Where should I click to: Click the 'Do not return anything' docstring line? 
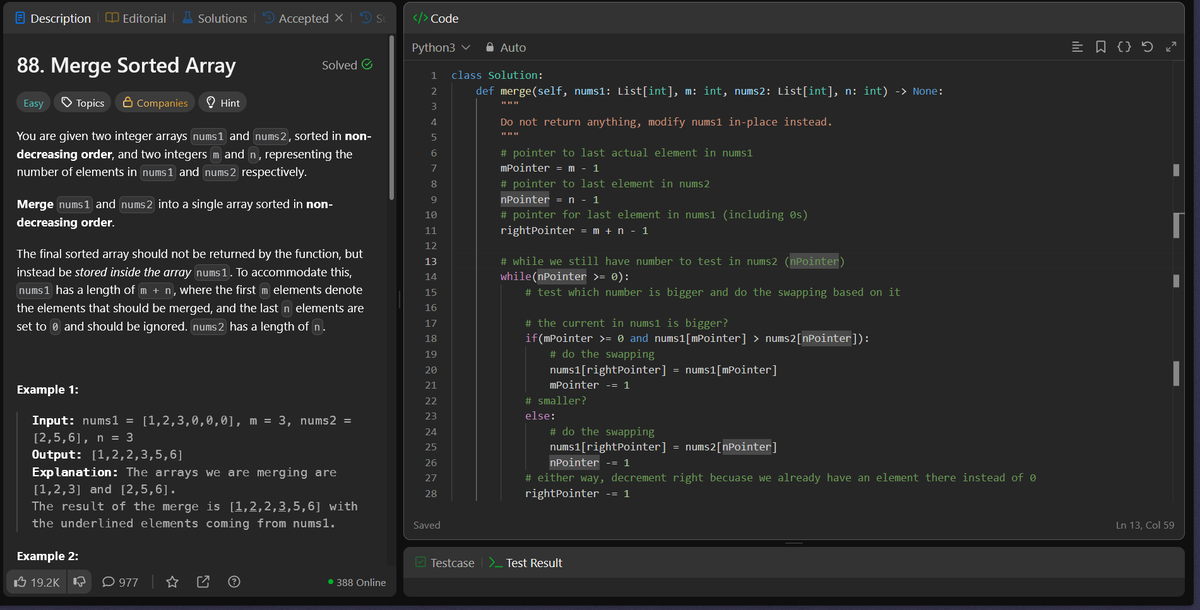[x=666, y=122]
